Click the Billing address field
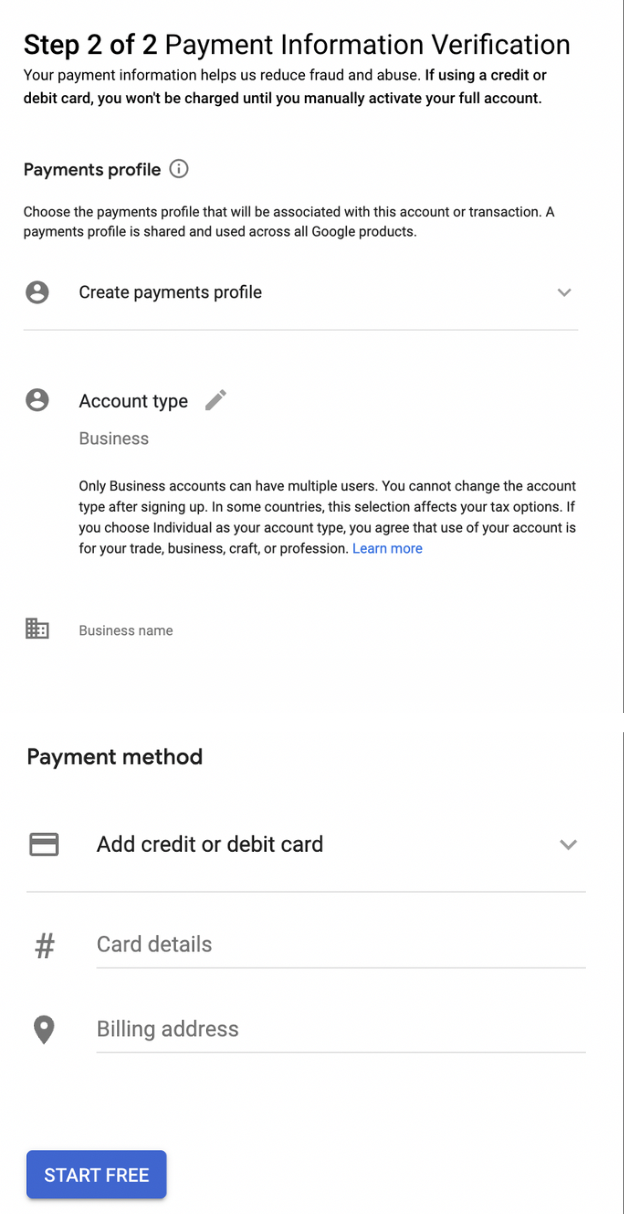Screen dimensions: 624x1214 [341, 1030]
